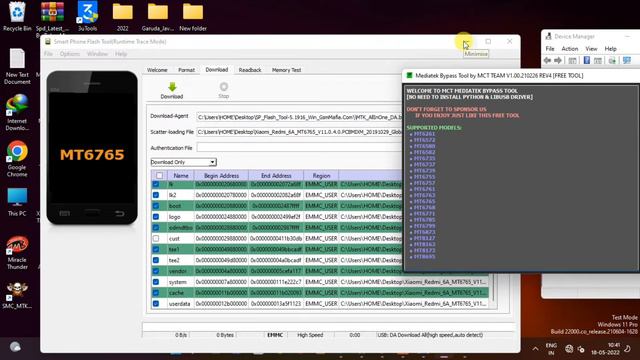The height and width of the screenshot is (360, 640).
Task: Open Options menu in SP Flash Tool
Action: coord(70,54)
